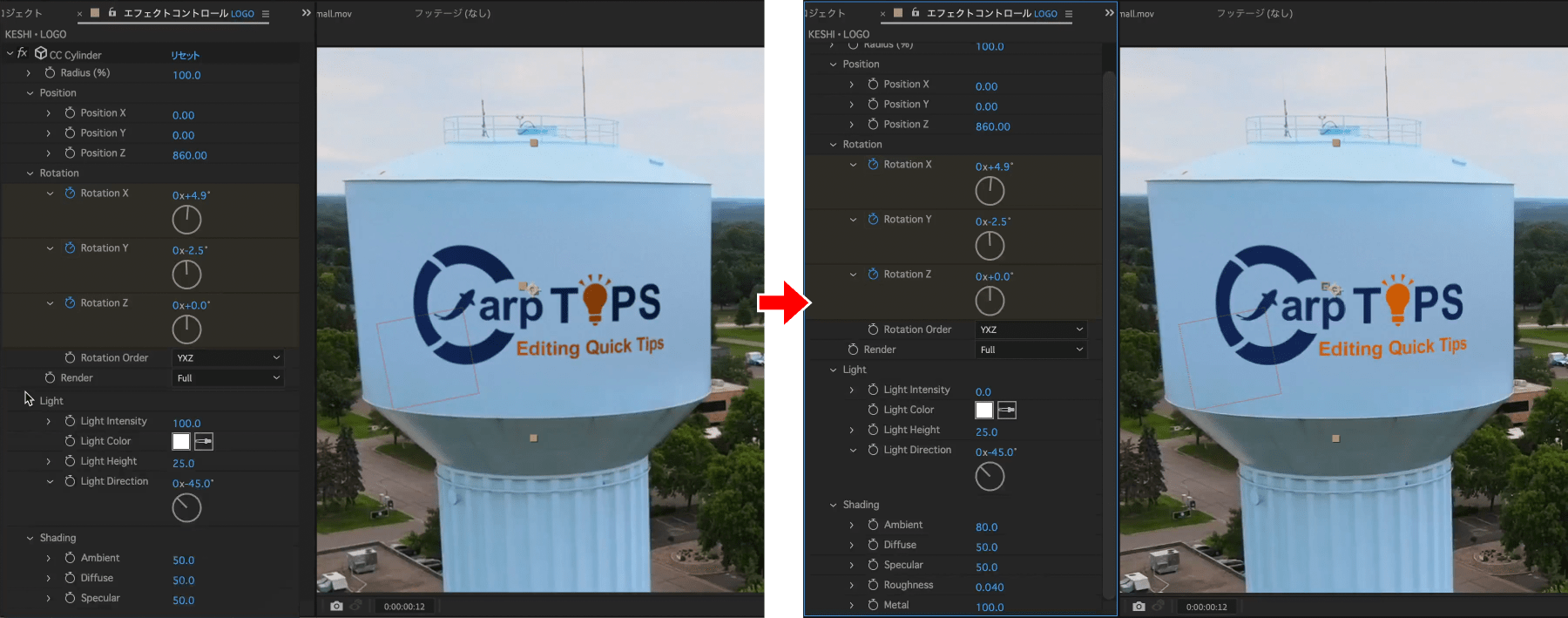
Task: Open the Light Color swatch in left panel
Action: (x=181, y=442)
